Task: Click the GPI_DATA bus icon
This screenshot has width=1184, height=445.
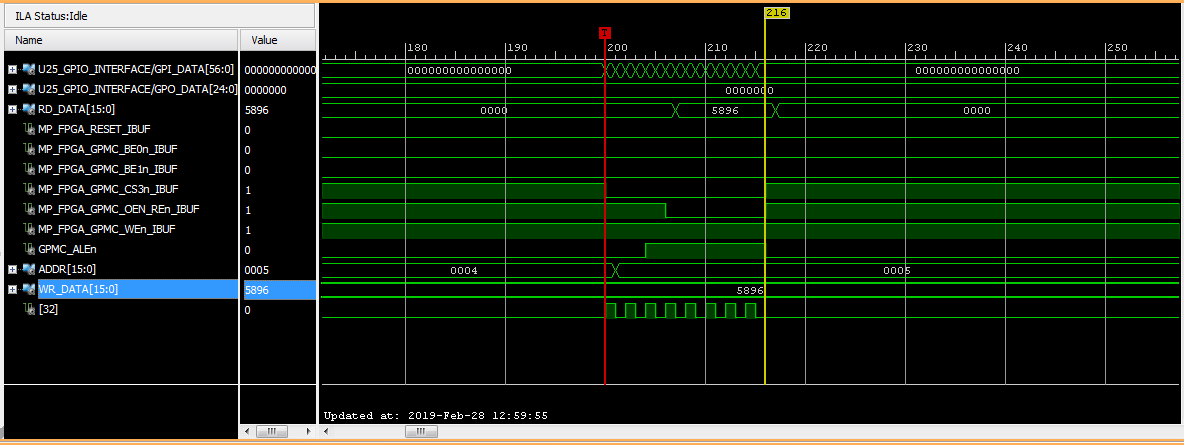Action: [x=28, y=70]
